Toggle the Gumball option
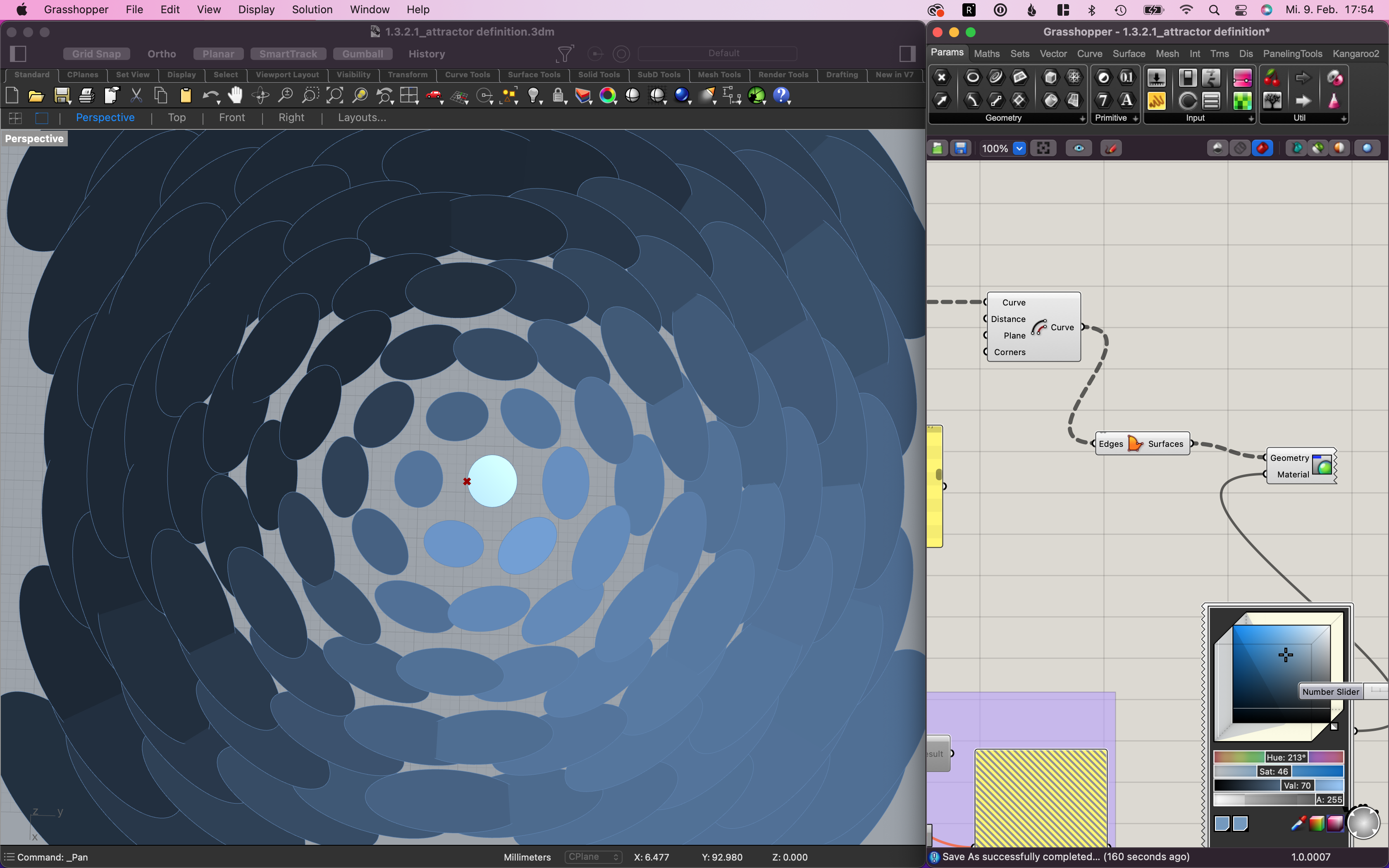The width and height of the screenshot is (1389, 868). (362, 53)
